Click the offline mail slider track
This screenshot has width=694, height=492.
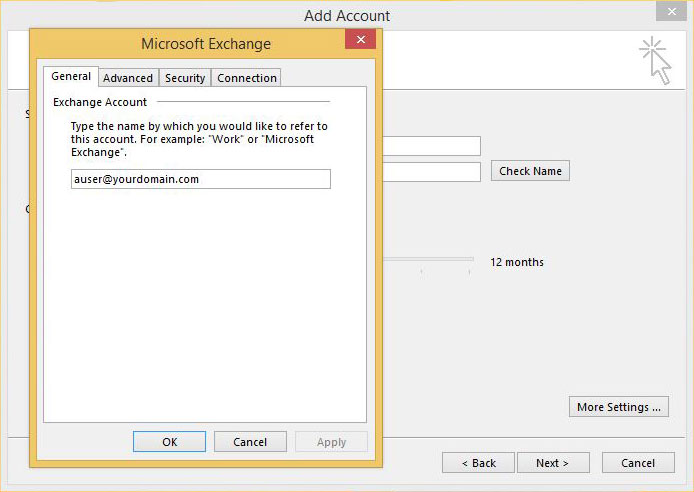tap(428, 259)
